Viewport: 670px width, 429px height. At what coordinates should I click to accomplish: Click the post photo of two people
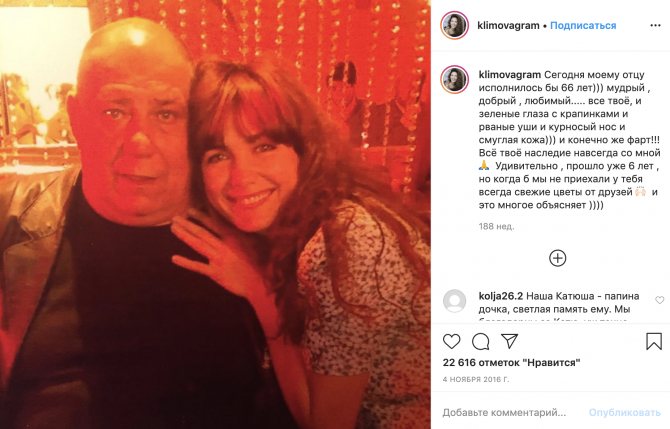[215, 215]
